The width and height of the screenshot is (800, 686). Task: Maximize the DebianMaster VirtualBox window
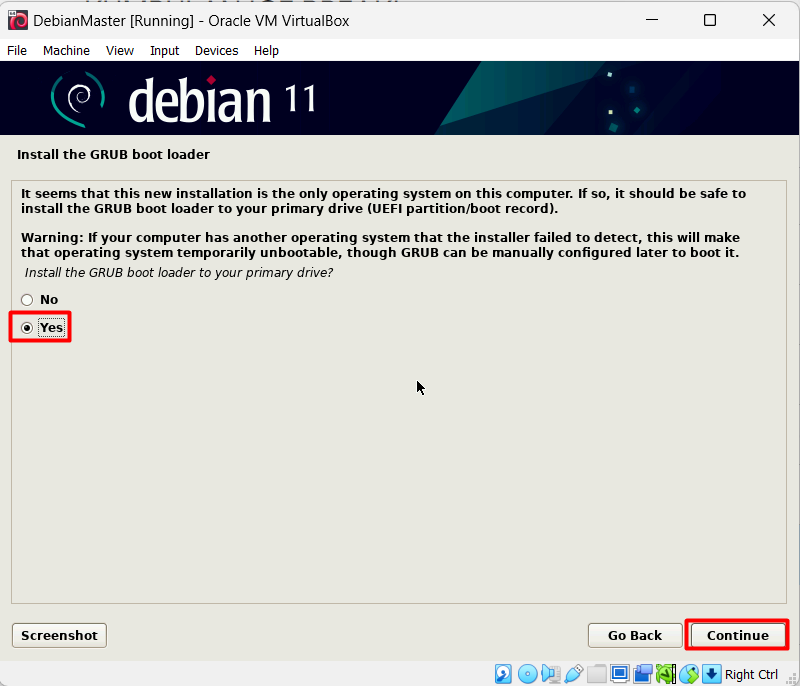pos(710,20)
